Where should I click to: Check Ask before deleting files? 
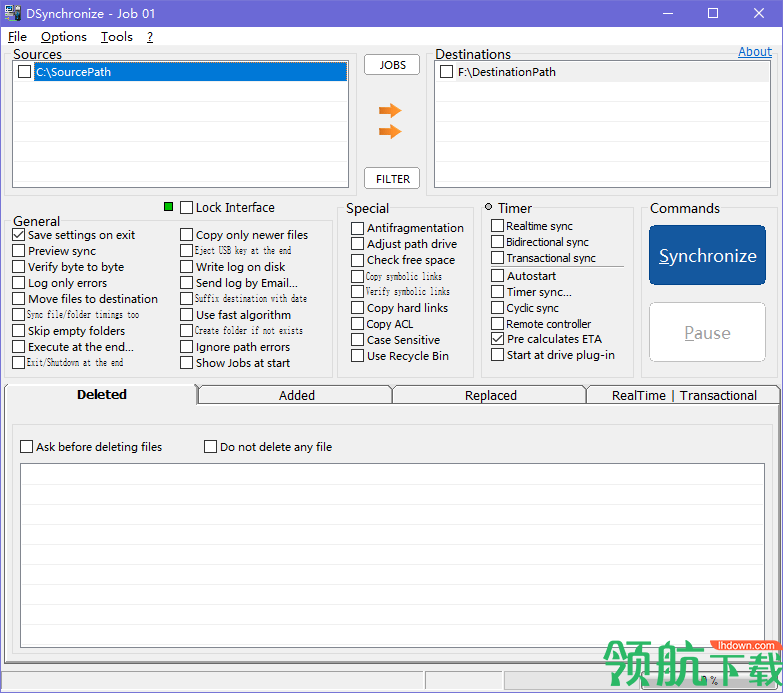(26, 446)
